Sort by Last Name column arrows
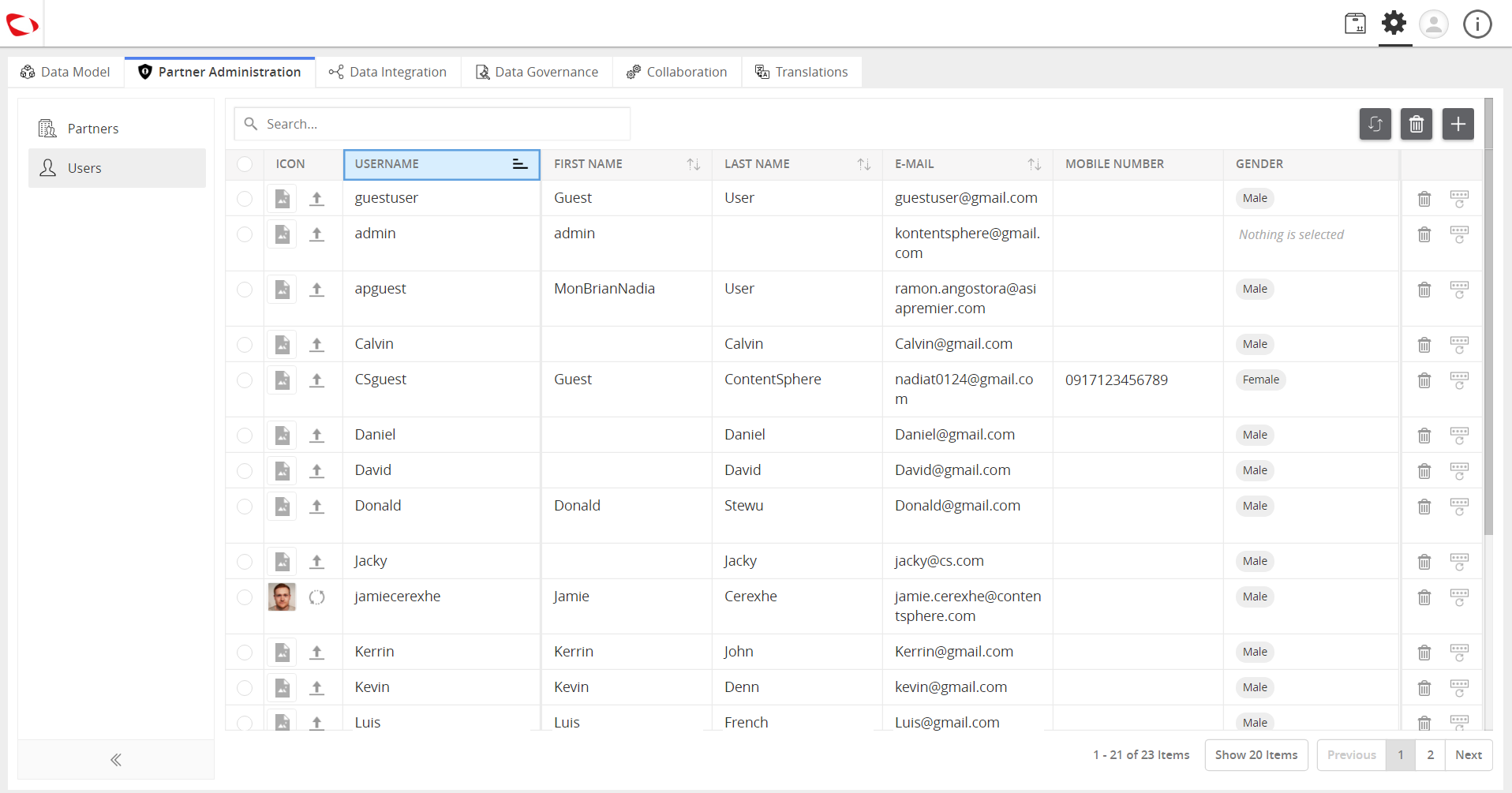Image resolution: width=1512 pixels, height=793 pixels. pyautogui.click(x=864, y=164)
